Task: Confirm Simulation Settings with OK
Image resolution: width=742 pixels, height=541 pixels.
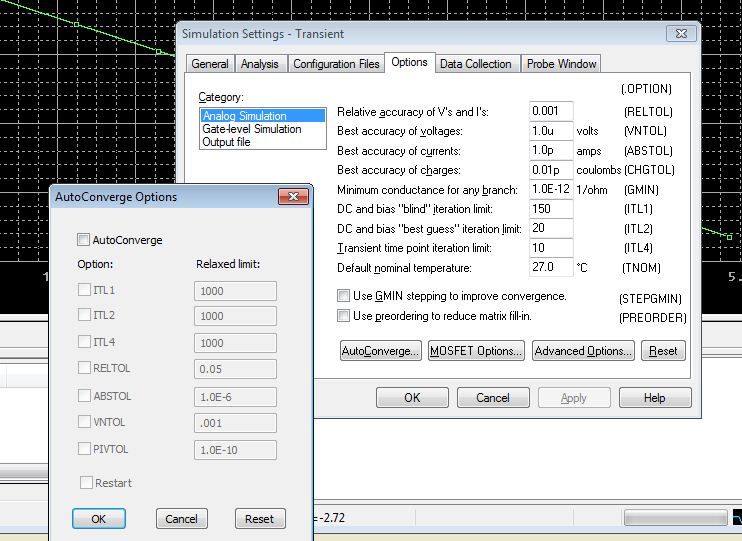Action: pyautogui.click(x=412, y=398)
